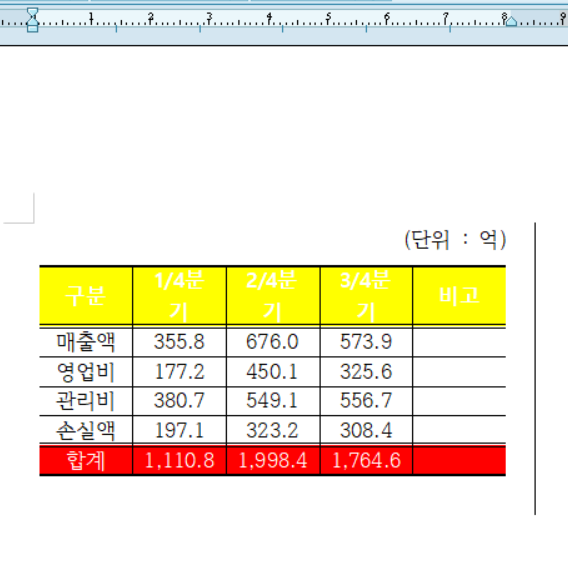Select the 1/4분기 column header cell
The image size is (568, 568).
pyautogui.click(x=179, y=296)
